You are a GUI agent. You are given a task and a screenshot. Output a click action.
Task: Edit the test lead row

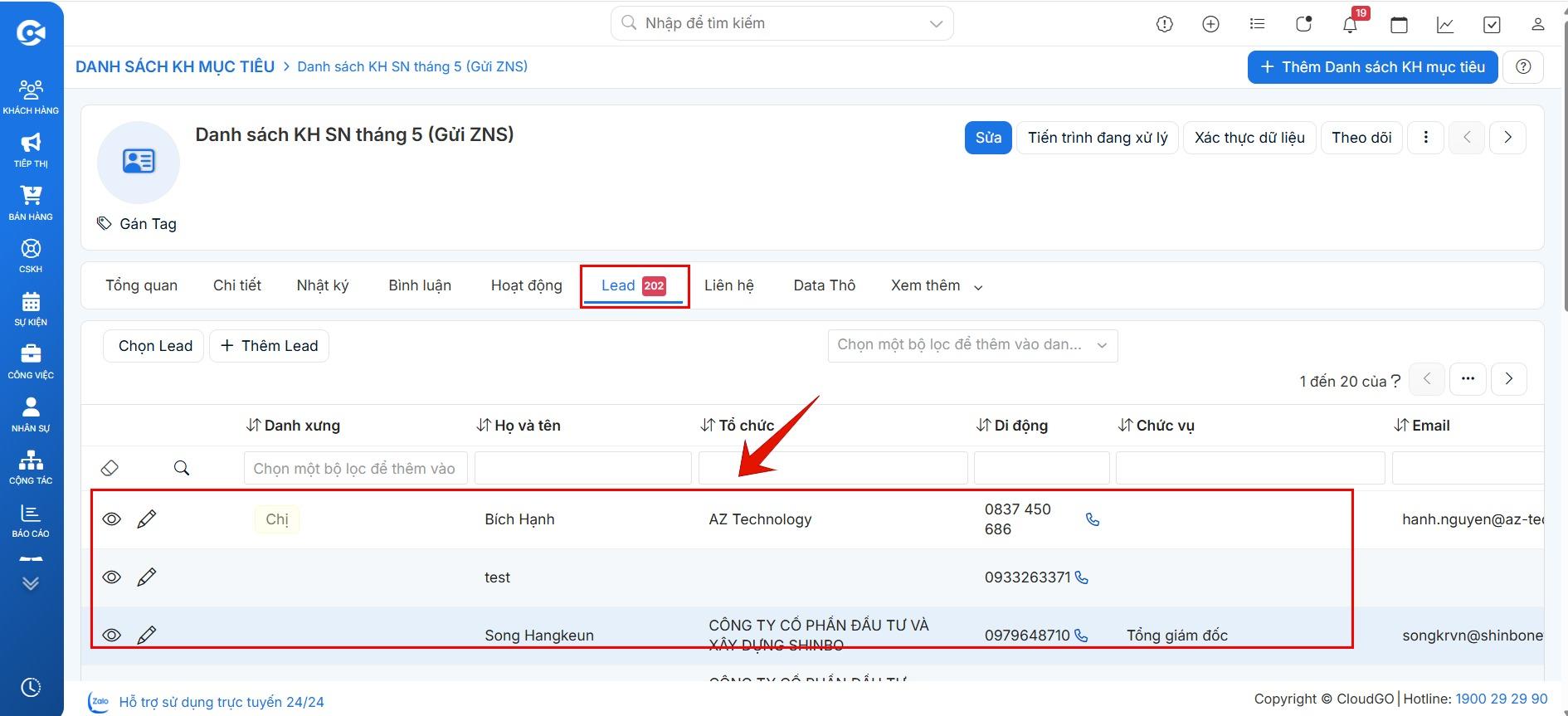(147, 577)
